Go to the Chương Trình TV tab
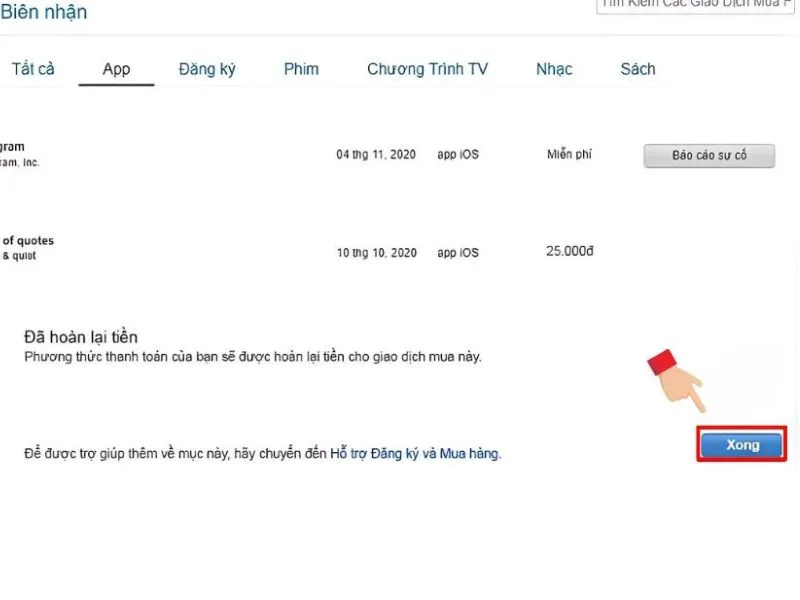 click(428, 69)
